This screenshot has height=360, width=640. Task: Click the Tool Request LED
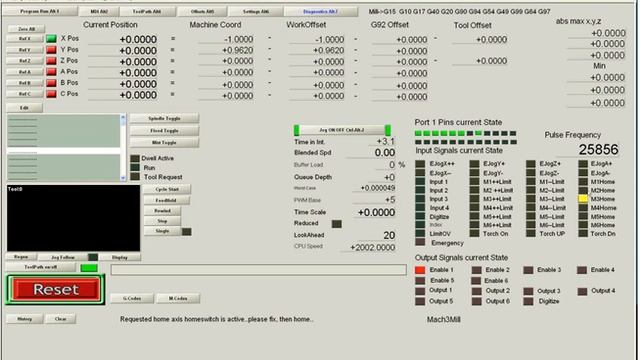pos(135,177)
